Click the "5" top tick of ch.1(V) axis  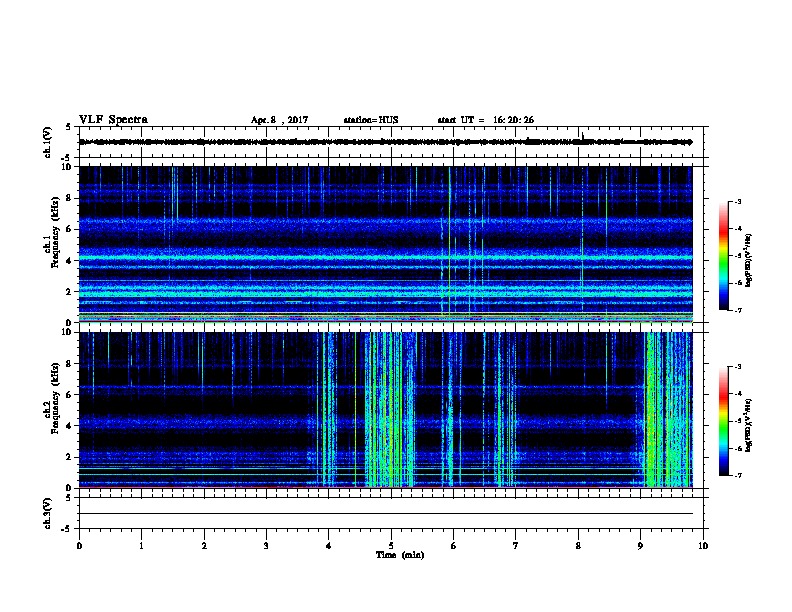69,127
